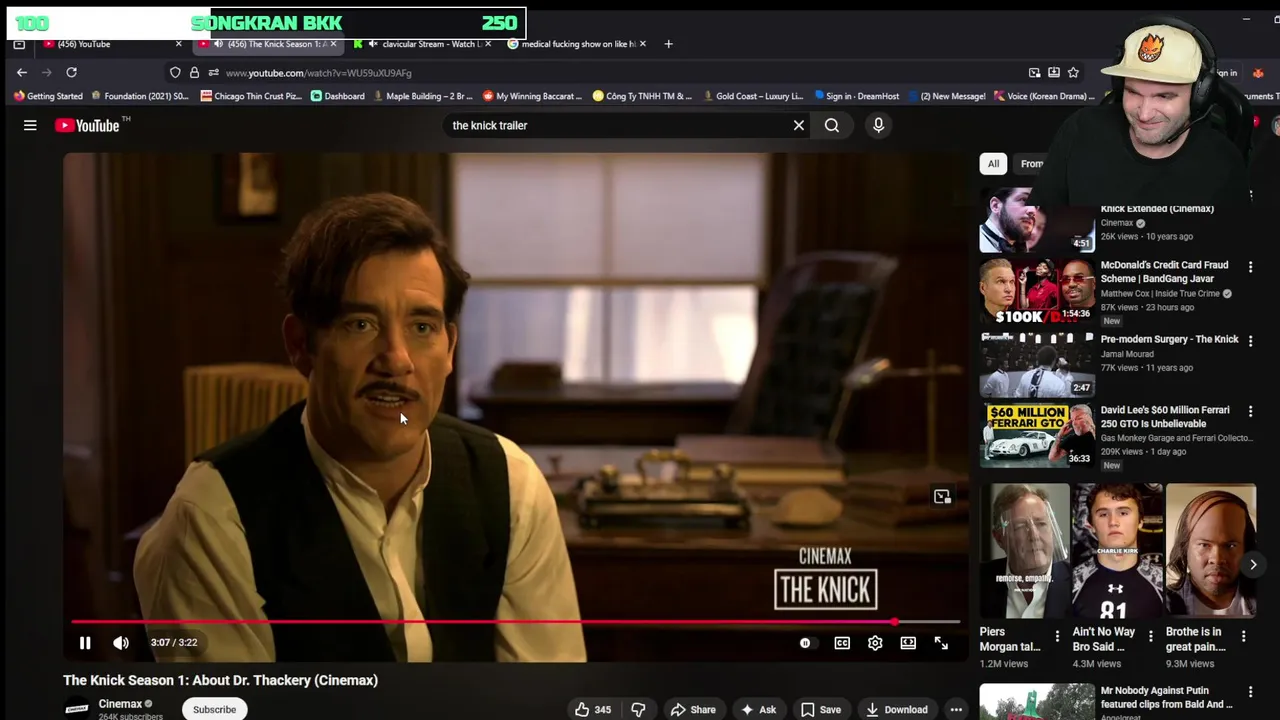The height and width of the screenshot is (720, 1280).
Task: Open Knick Extended (Cinemax) video thumbnail
Action: coord(1037,220)
